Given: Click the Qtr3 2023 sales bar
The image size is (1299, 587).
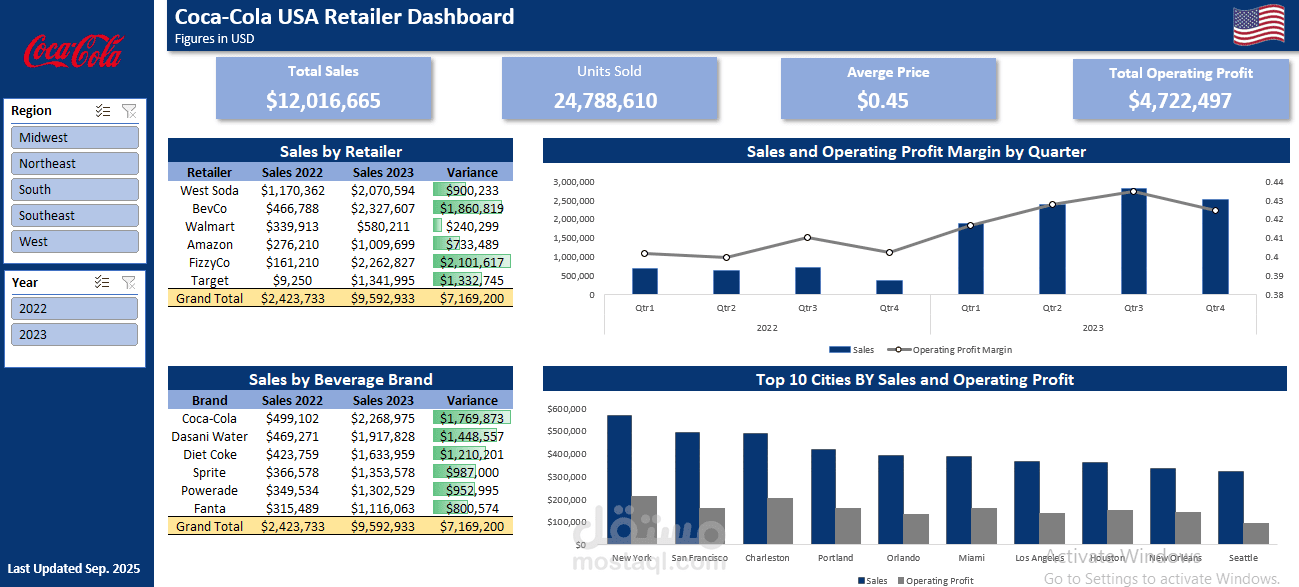Looking at the screenshot, I should pyautogui.click(x=1133, y=241).
